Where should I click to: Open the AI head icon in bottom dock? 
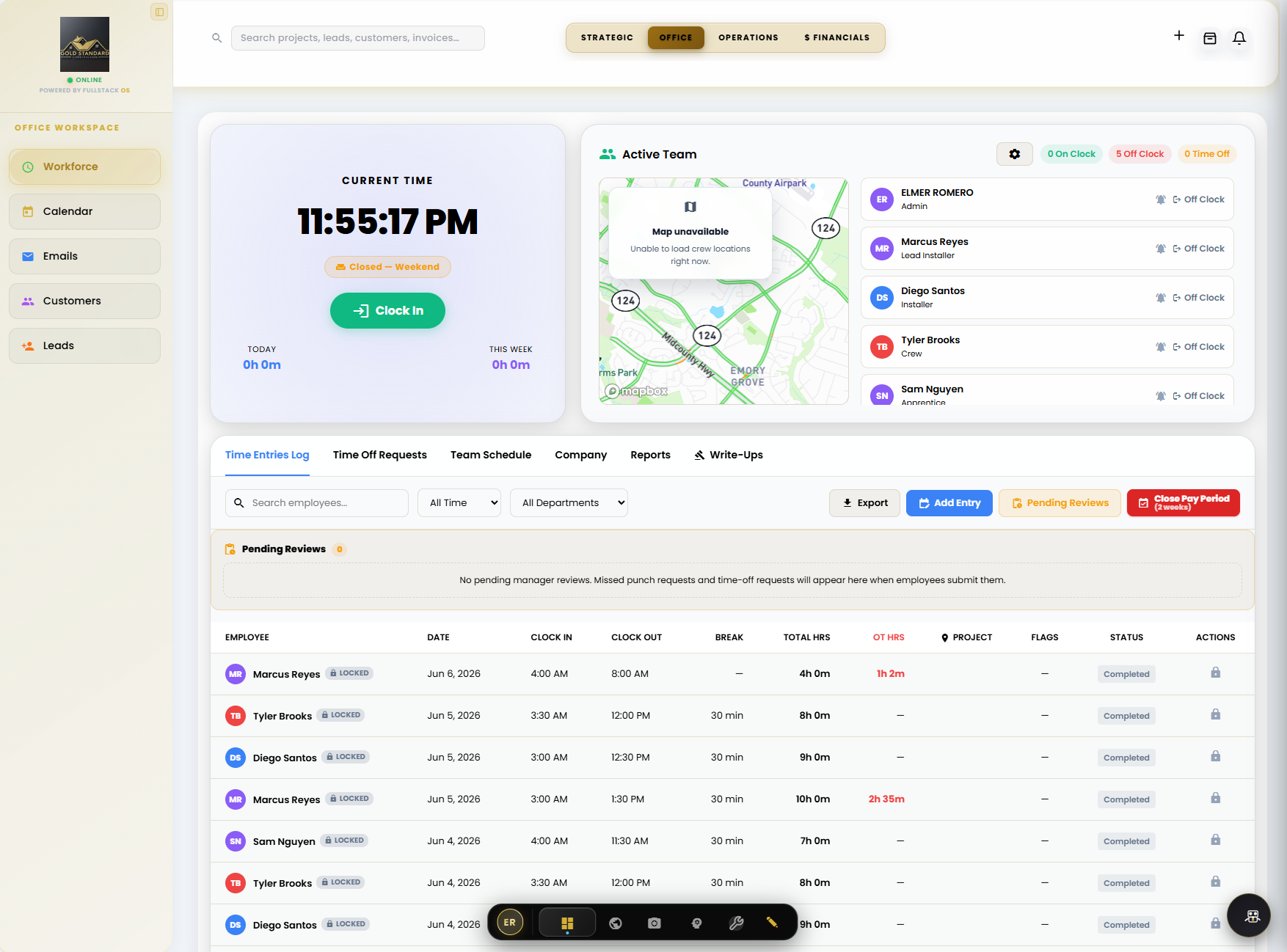tap(697, 923)
